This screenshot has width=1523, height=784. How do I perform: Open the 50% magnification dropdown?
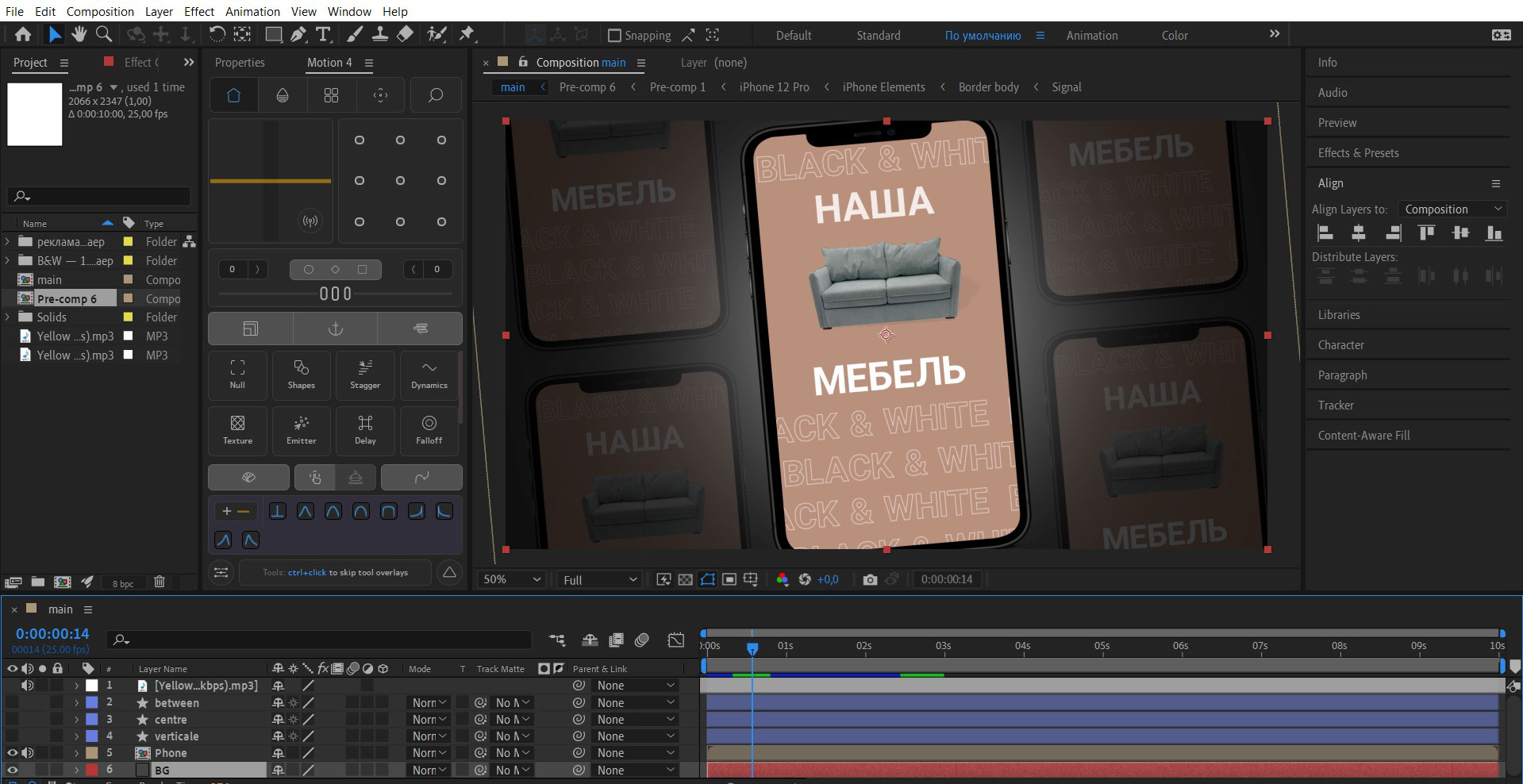(512, 580)
